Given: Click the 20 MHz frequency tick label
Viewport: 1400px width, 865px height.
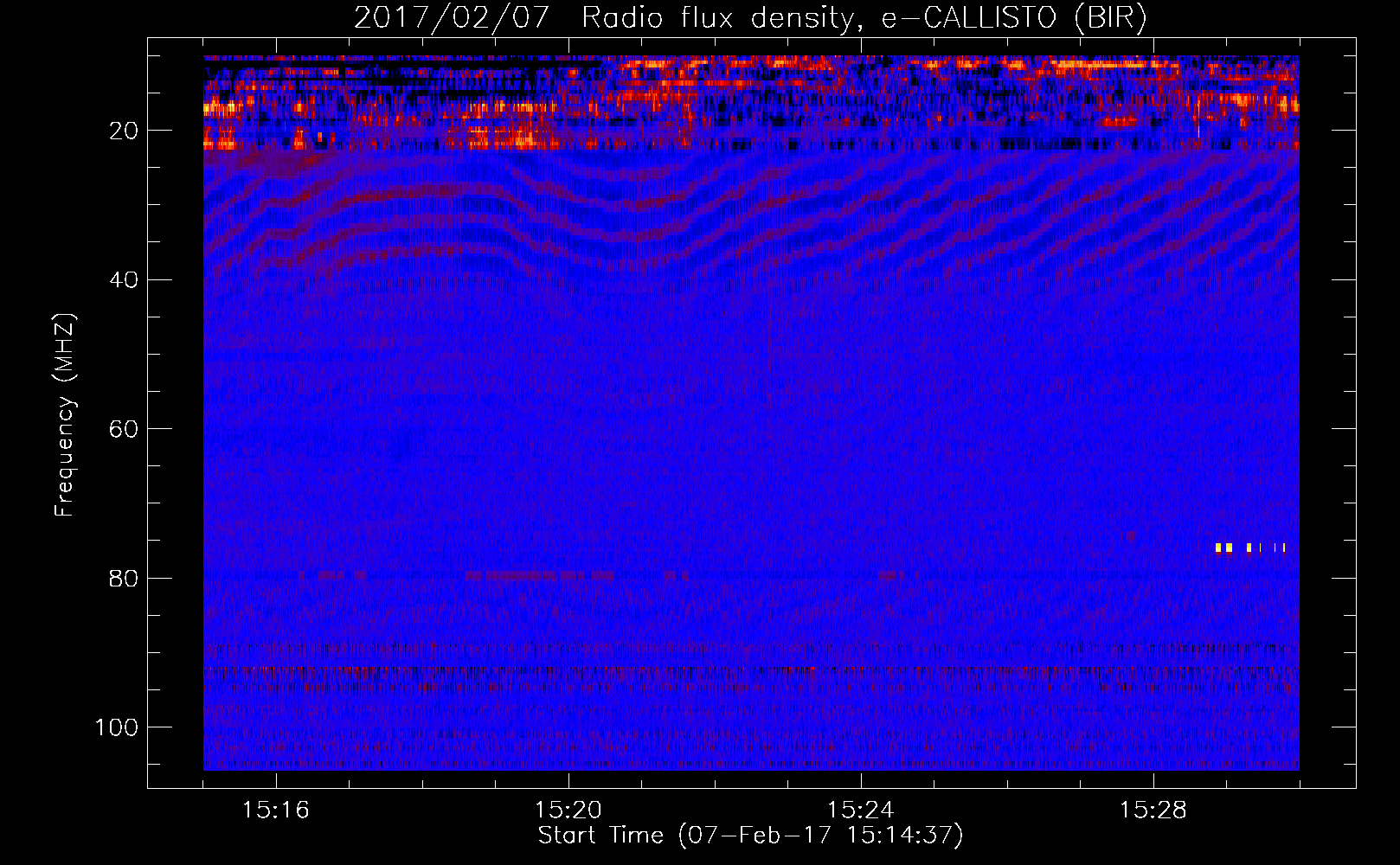Looking at the screenshot, I should pyautogui.click(x=124, y=131).
